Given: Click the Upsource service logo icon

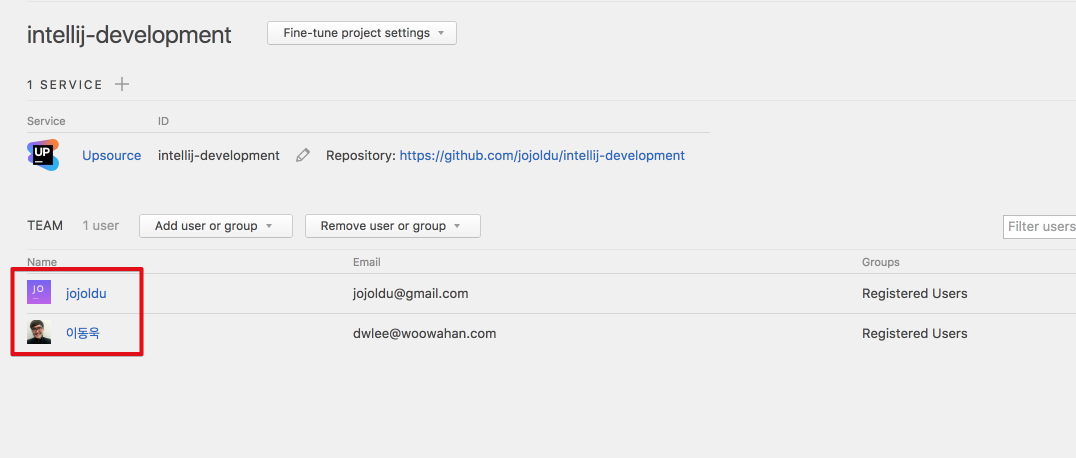Looking at the screenshot, I should tap(43, 155).
